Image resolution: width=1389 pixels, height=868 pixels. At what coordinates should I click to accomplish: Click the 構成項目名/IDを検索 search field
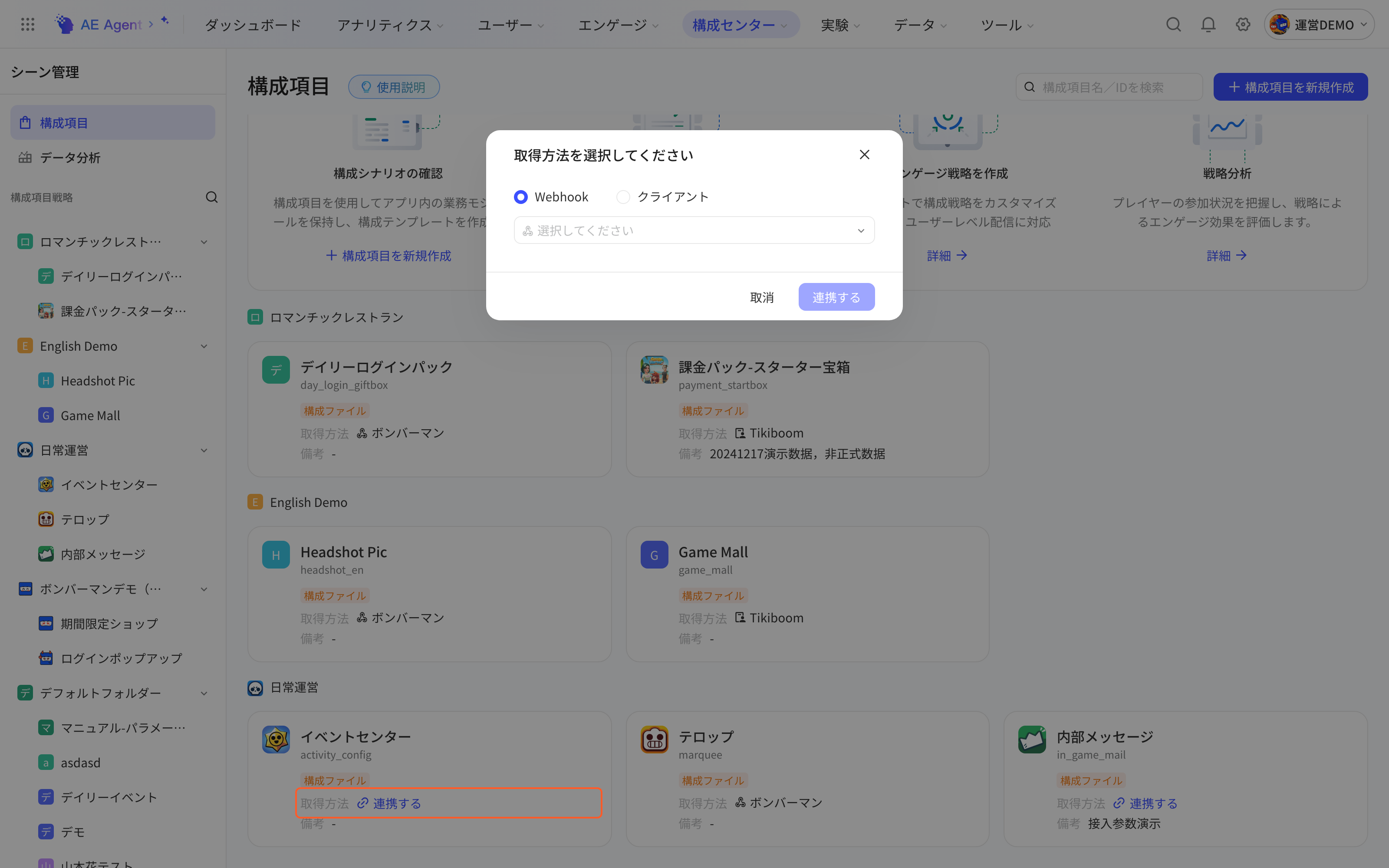coord(1109,87)
